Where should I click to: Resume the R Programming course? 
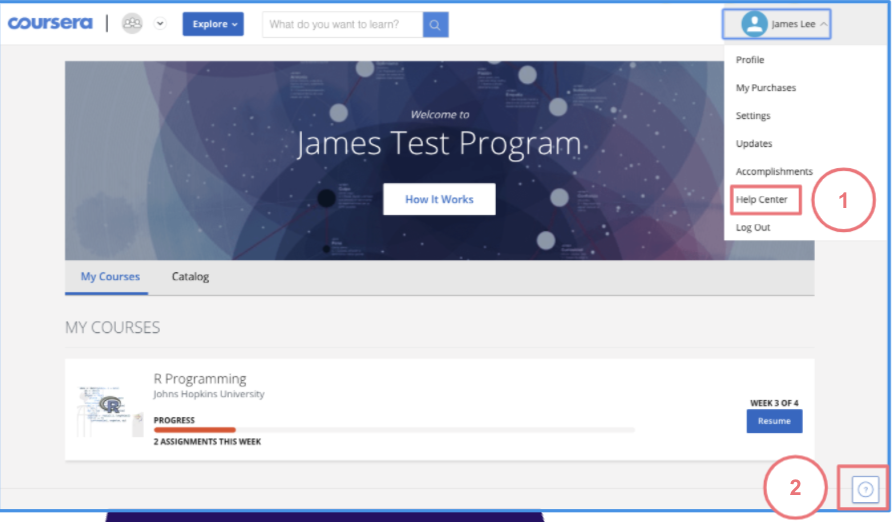(x=774, y=421)
